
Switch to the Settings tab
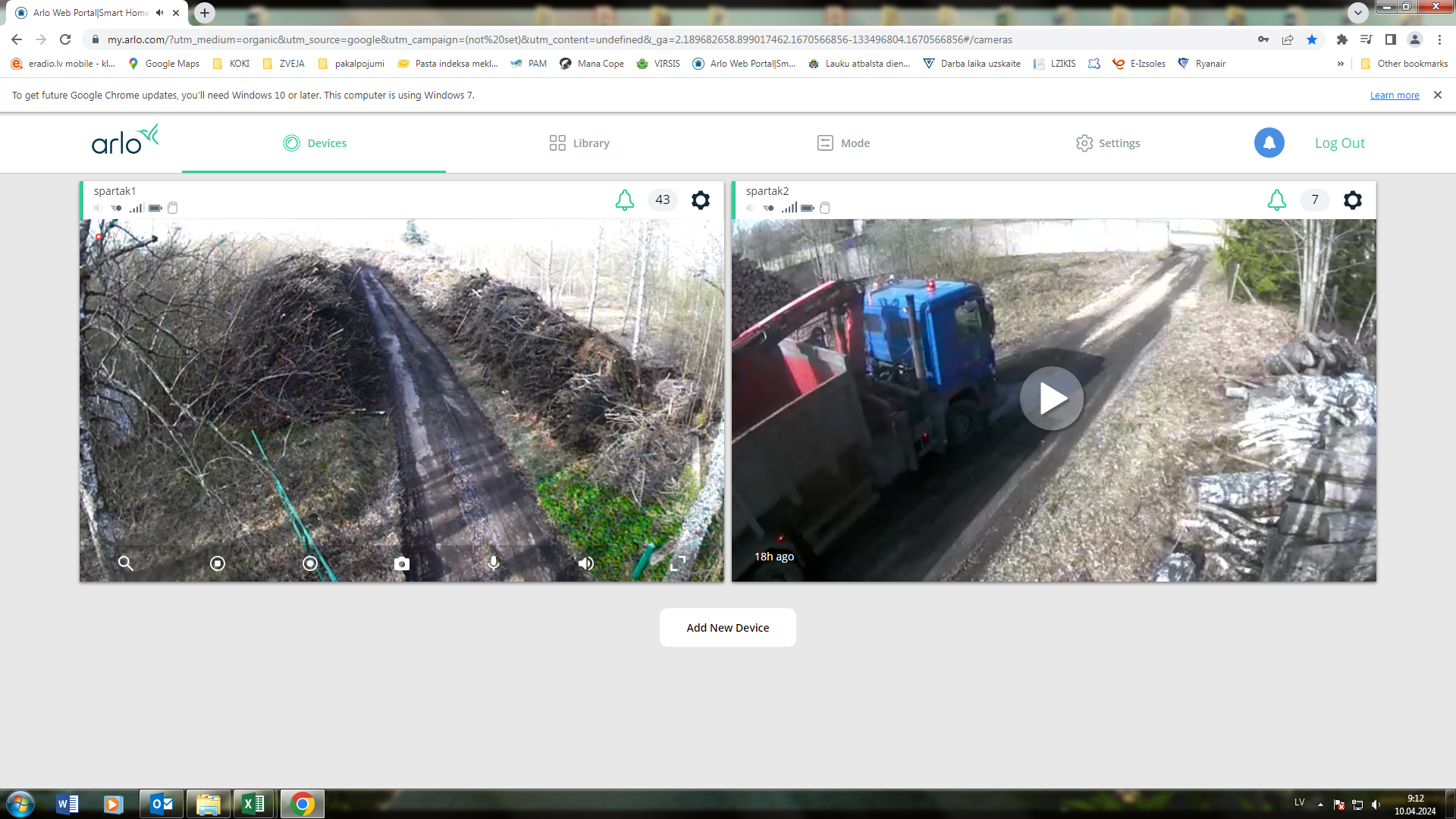(1108, 143)
